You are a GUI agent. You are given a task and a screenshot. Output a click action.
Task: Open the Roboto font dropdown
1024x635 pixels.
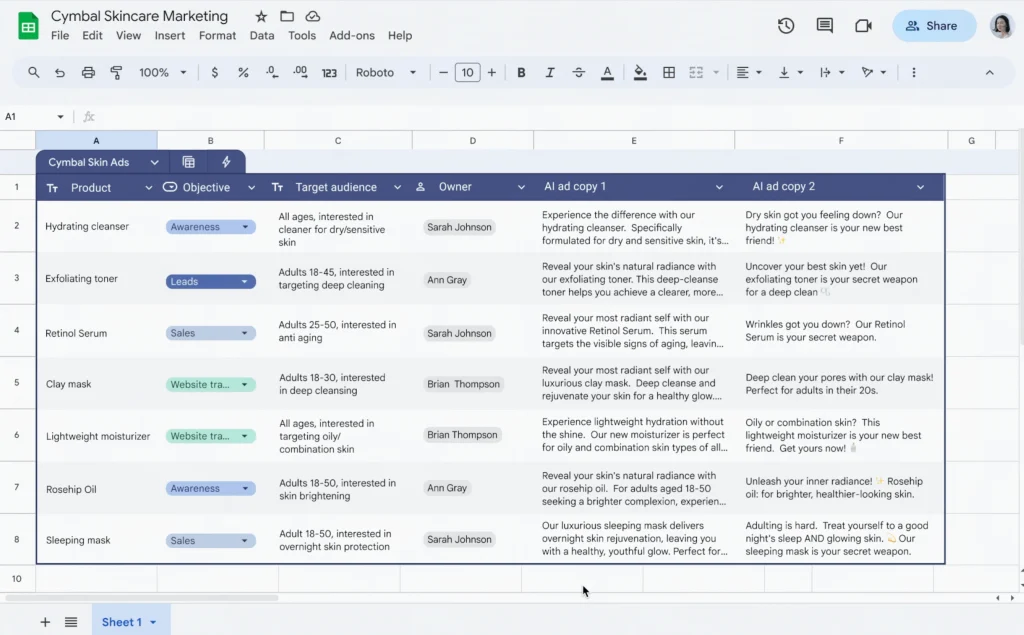[386, 73]
